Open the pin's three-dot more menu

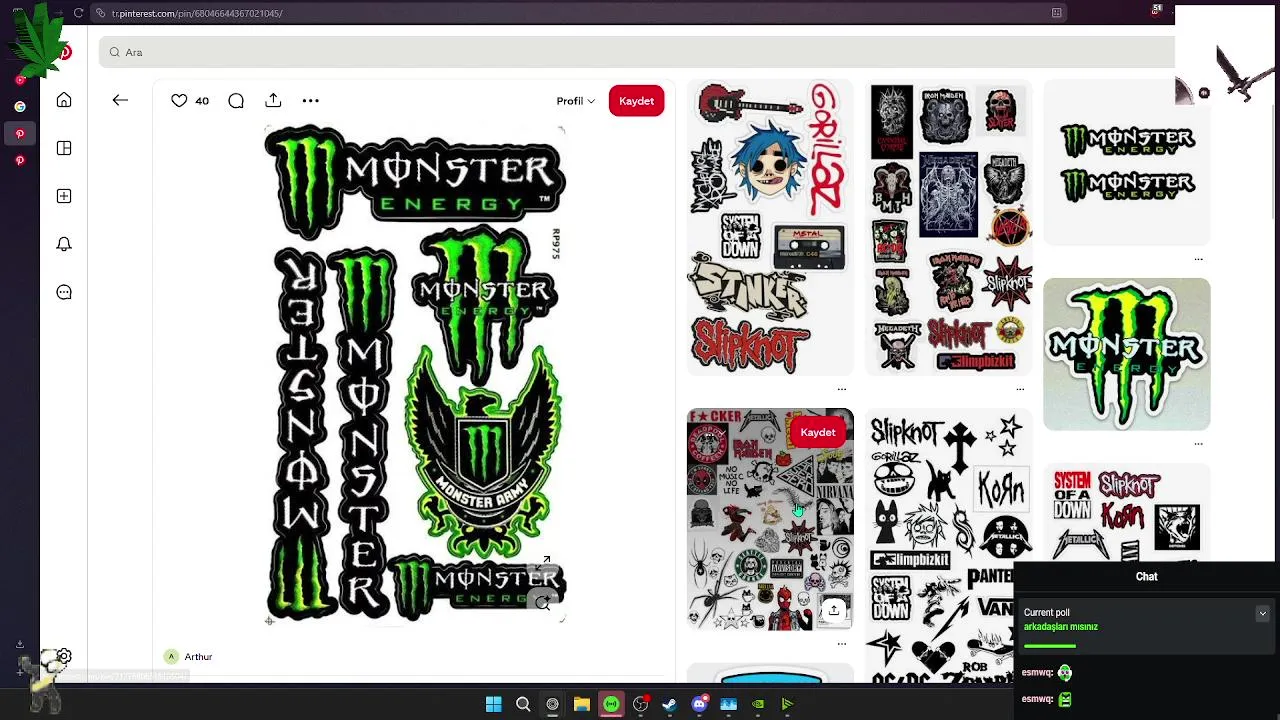[311, 100]
